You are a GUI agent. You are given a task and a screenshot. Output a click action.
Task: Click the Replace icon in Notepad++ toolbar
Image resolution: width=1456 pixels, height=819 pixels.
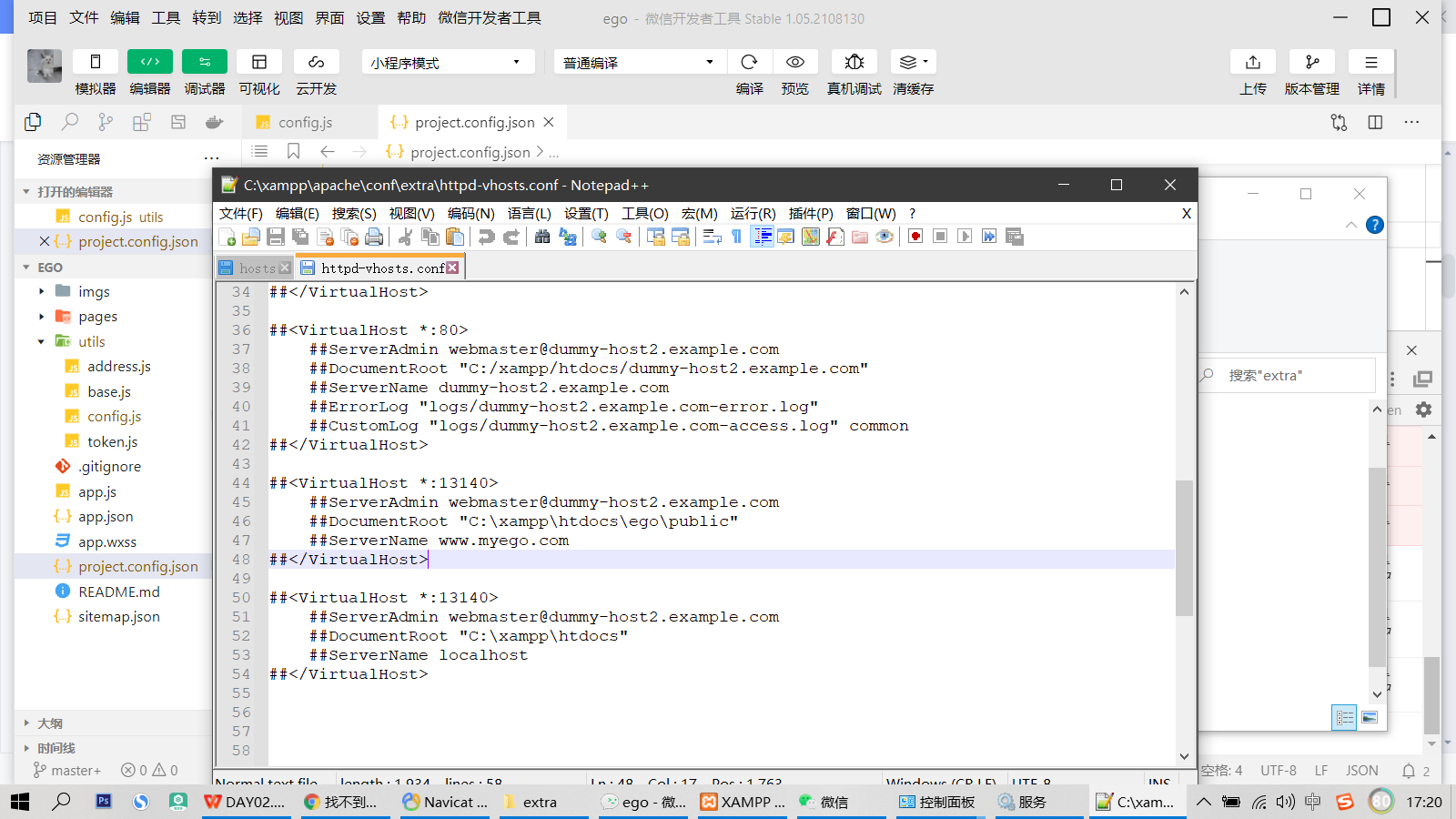tap(568, 238)
